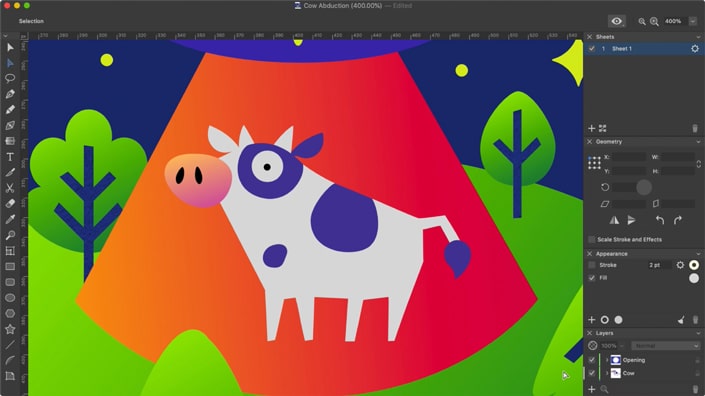Click the Appearance broom clear icon
The width and height of the screenshot is (705, 396).
[681, 320]
